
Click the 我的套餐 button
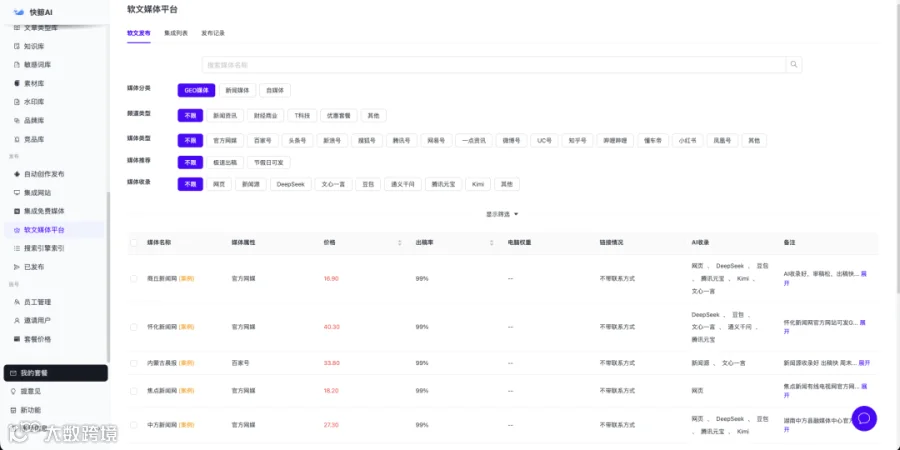56,373
